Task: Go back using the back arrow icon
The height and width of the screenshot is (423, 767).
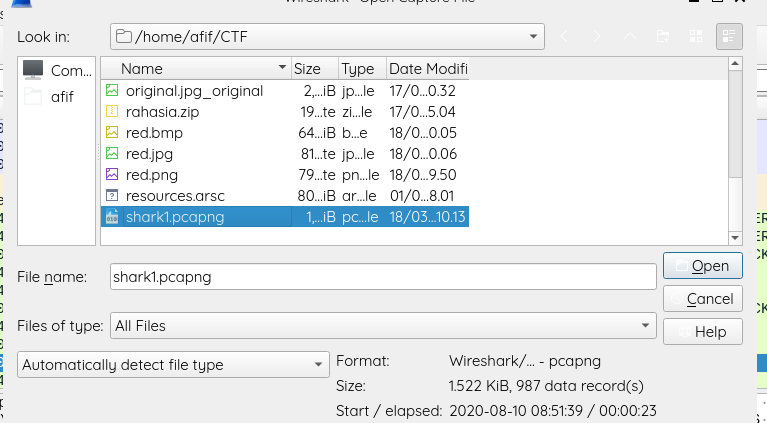Action: [x=564, y=36]
